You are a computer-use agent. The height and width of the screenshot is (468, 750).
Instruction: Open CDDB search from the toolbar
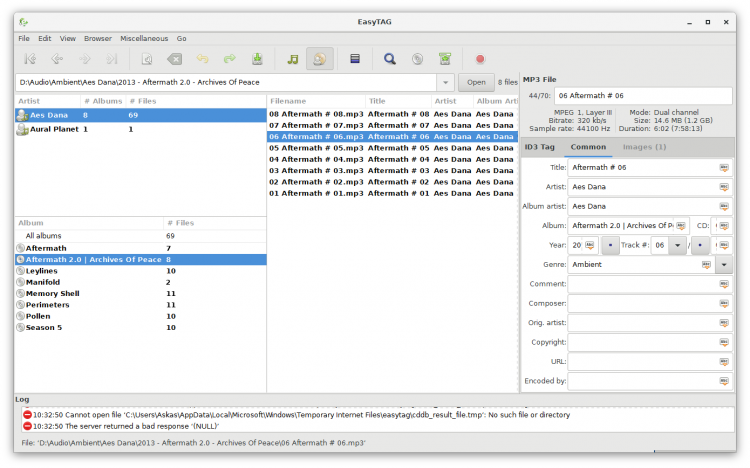point(417,60)
